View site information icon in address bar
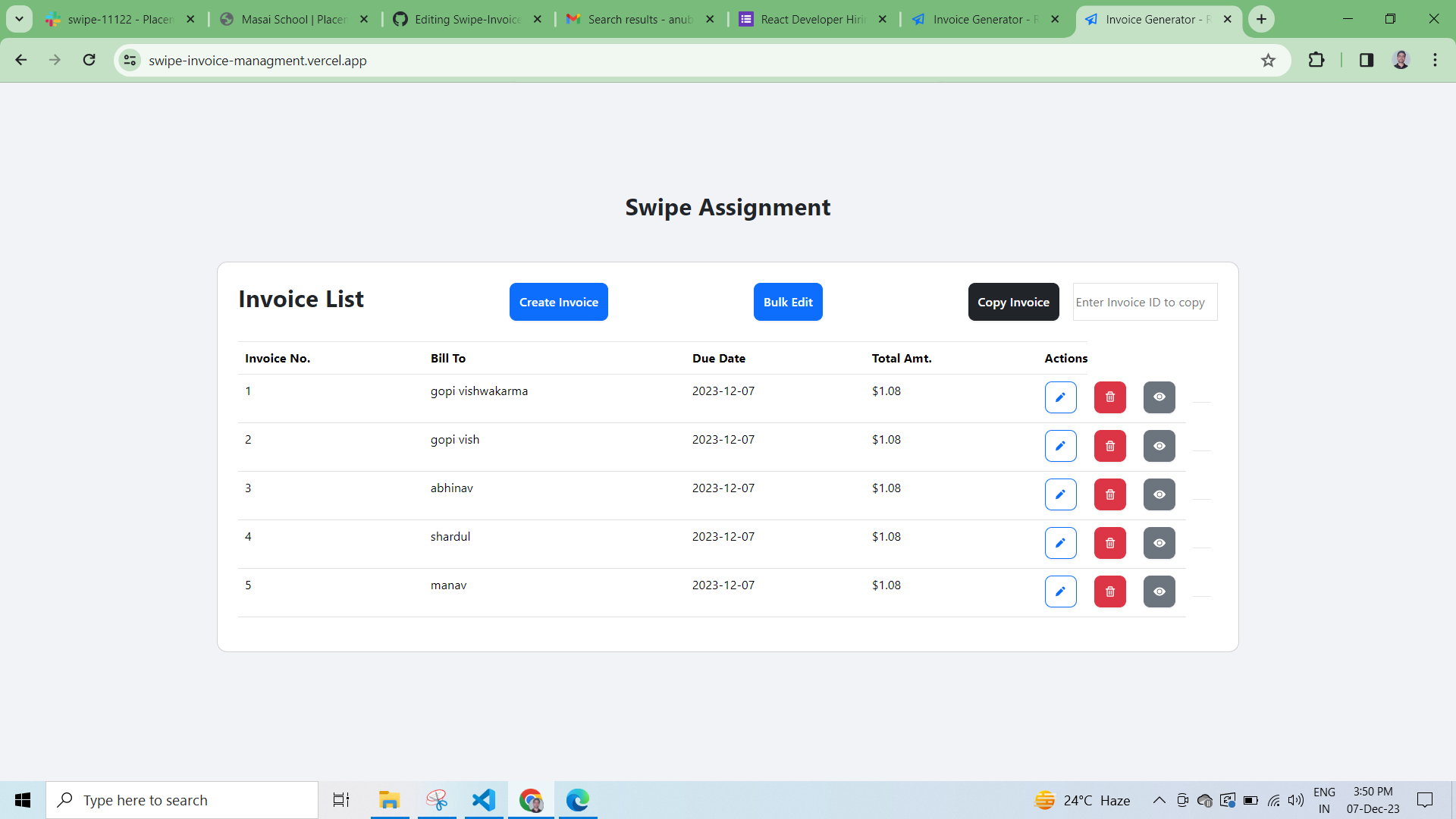 pyautogui.click(x=130, y=60)
